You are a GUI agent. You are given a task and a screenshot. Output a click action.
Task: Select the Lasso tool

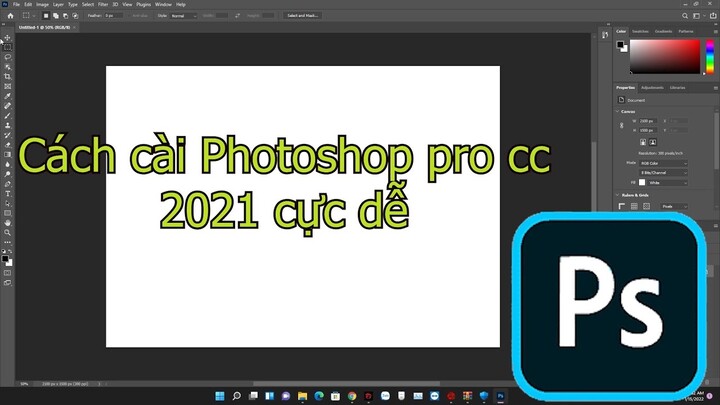pyautogui.click(x=7, y=57)
